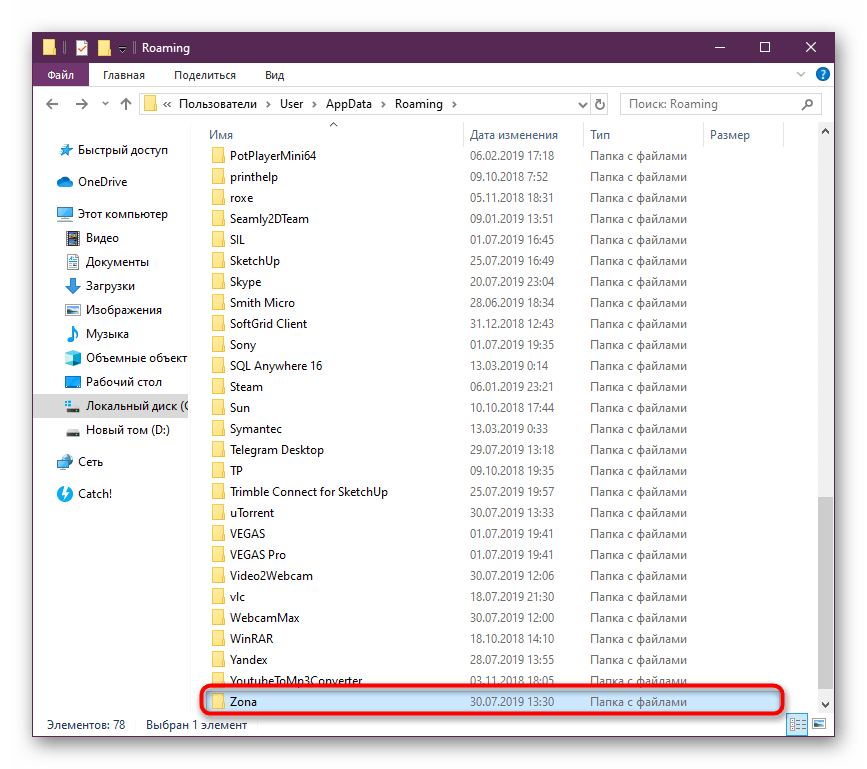Click the Telegram Desktop folder icon
Image resolution: width=867 pixels, height=769 pixels.
click(218, 449)
